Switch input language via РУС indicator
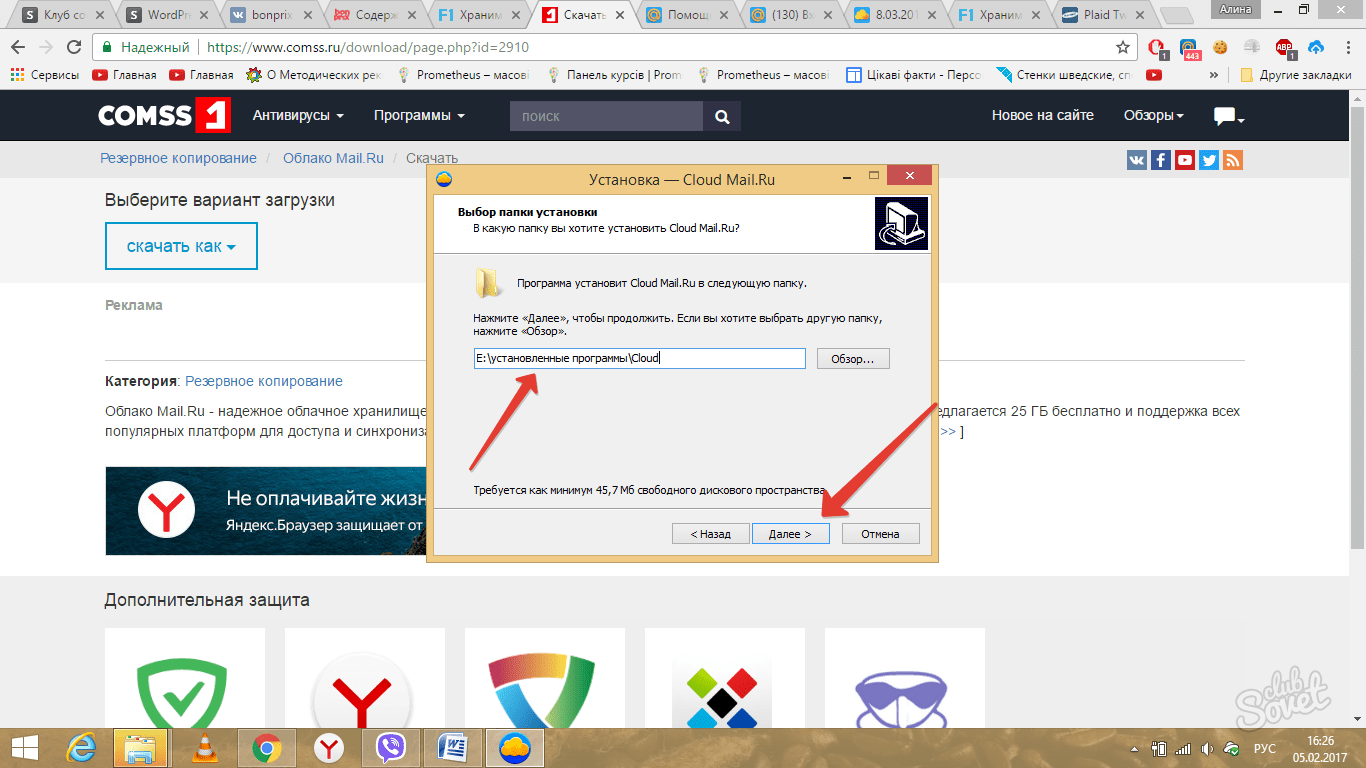 pos(1265,748)
